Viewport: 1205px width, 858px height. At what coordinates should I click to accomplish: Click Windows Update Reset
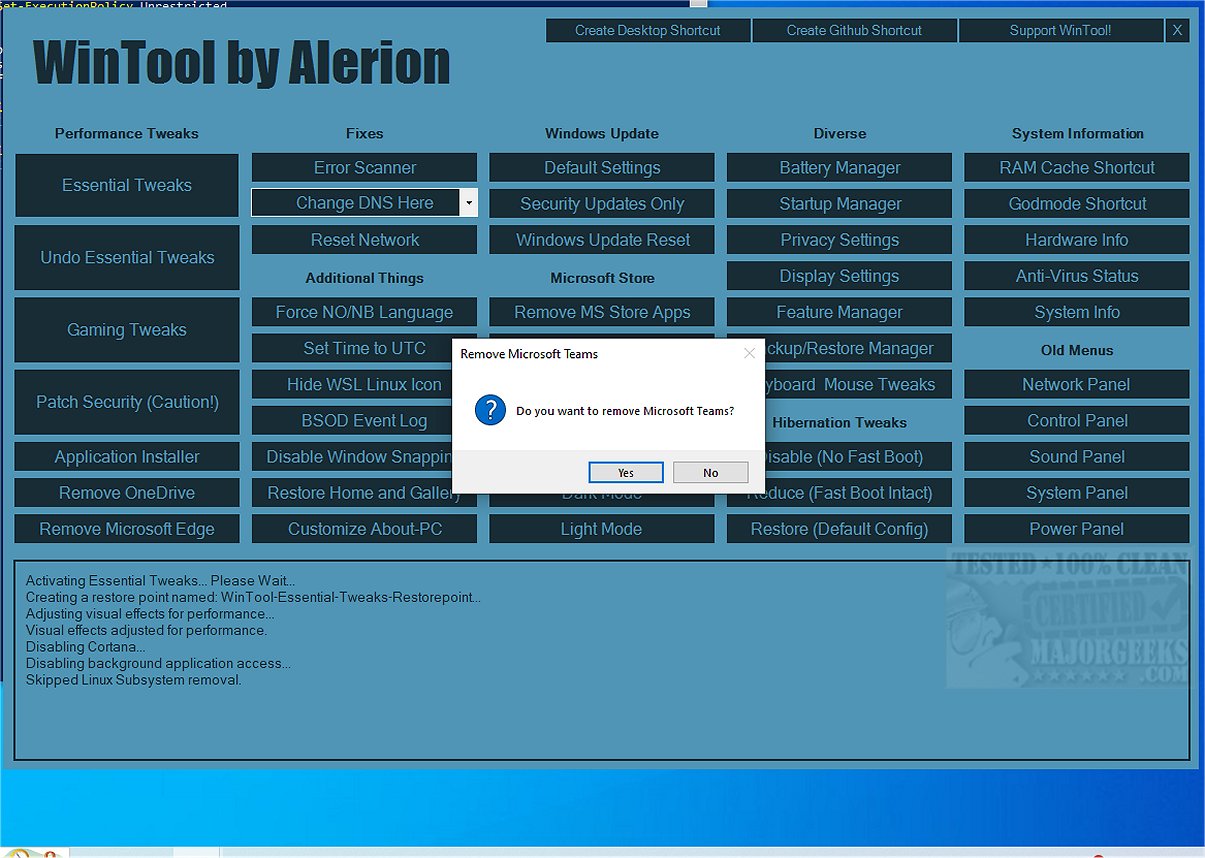pos(602,240)
